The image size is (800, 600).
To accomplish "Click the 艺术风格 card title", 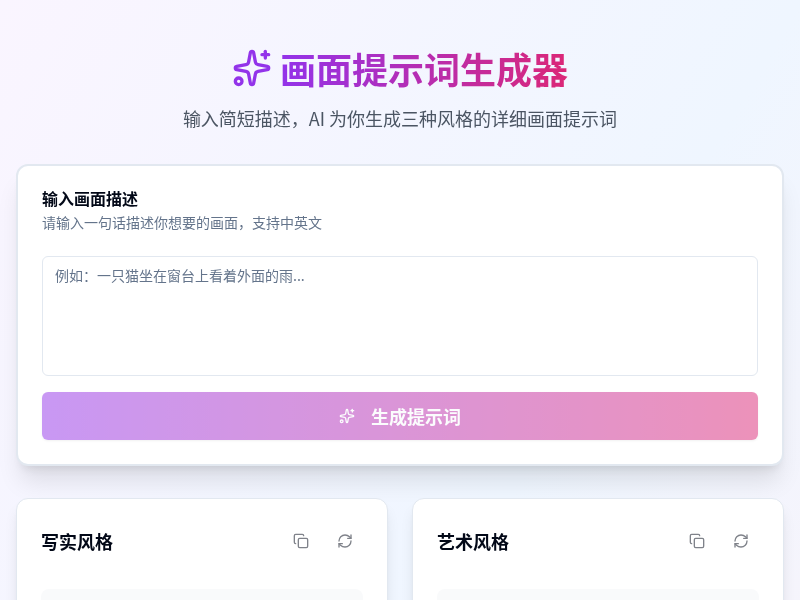I will (x=473, y=543).
